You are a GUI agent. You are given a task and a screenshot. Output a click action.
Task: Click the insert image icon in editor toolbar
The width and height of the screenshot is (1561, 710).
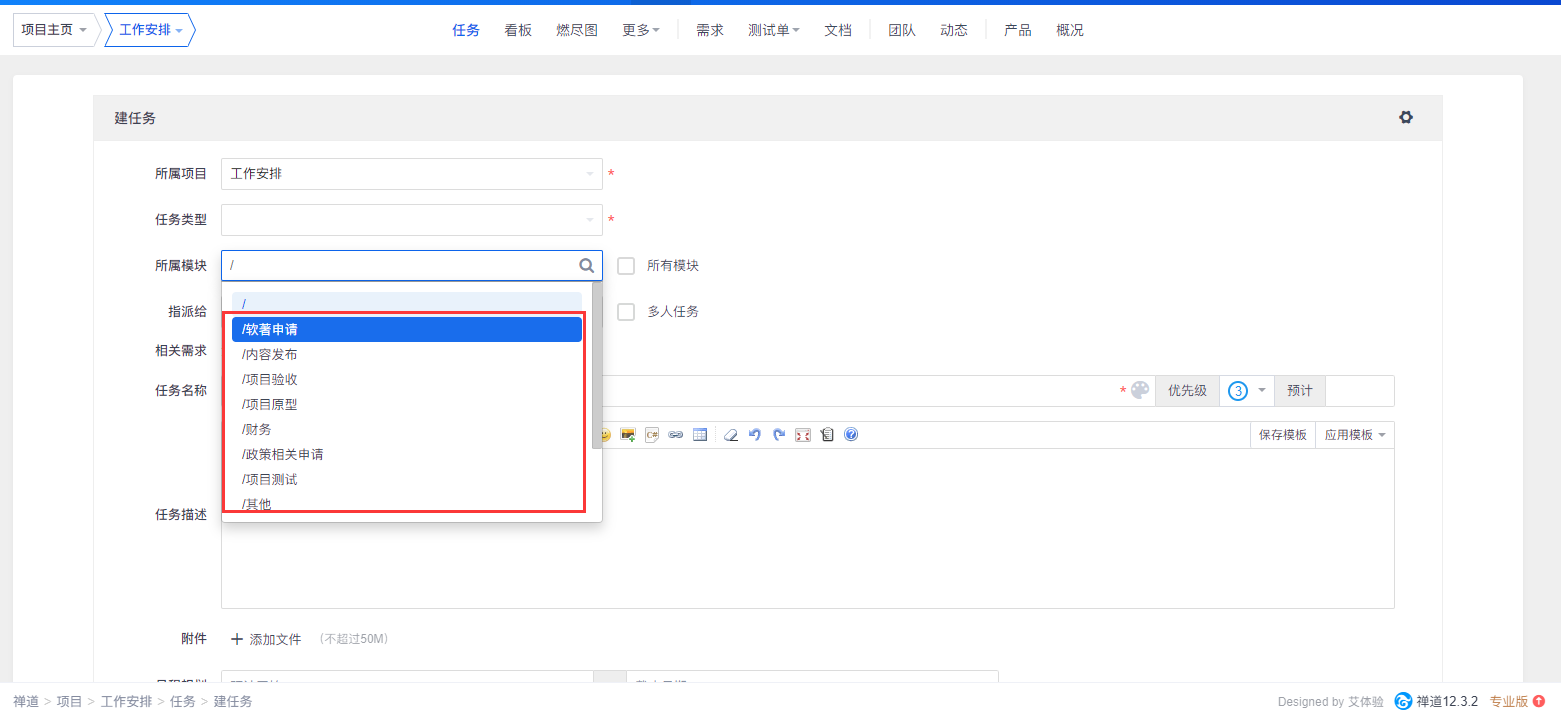(628, 435)
